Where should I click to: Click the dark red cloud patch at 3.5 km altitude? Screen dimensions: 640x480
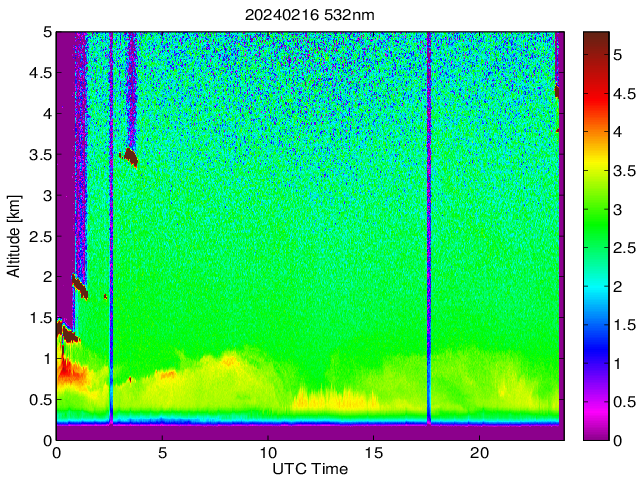[130, 157]
